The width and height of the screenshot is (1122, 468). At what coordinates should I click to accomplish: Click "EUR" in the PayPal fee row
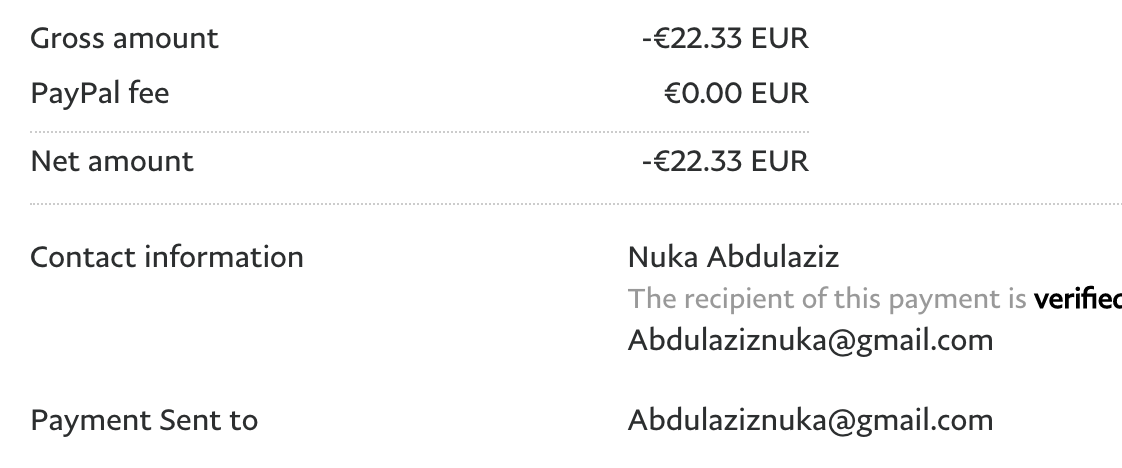pyautogui.click(x=780, y=94)
